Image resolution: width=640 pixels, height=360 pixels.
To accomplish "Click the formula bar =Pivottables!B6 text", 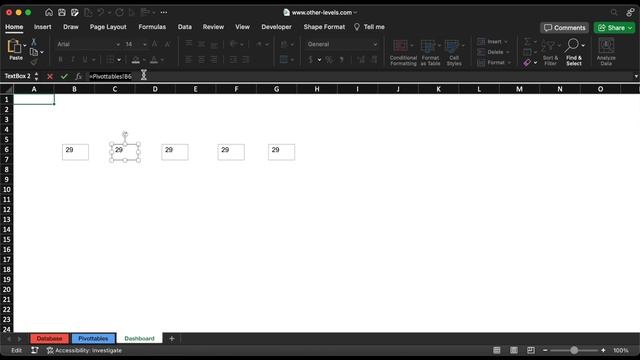I will coord(111,76).
